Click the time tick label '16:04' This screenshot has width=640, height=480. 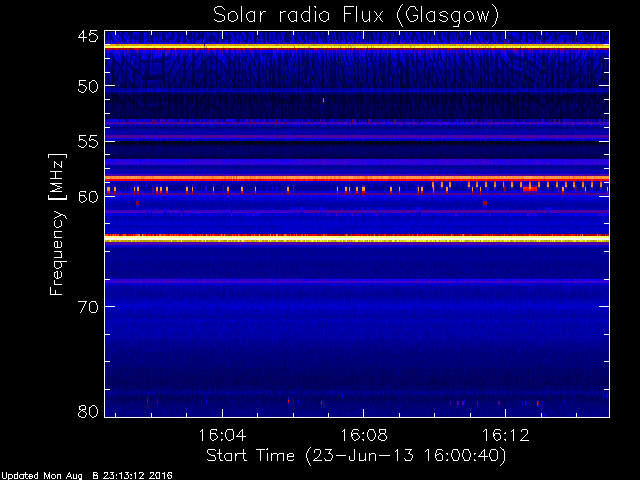coord(222,435)
